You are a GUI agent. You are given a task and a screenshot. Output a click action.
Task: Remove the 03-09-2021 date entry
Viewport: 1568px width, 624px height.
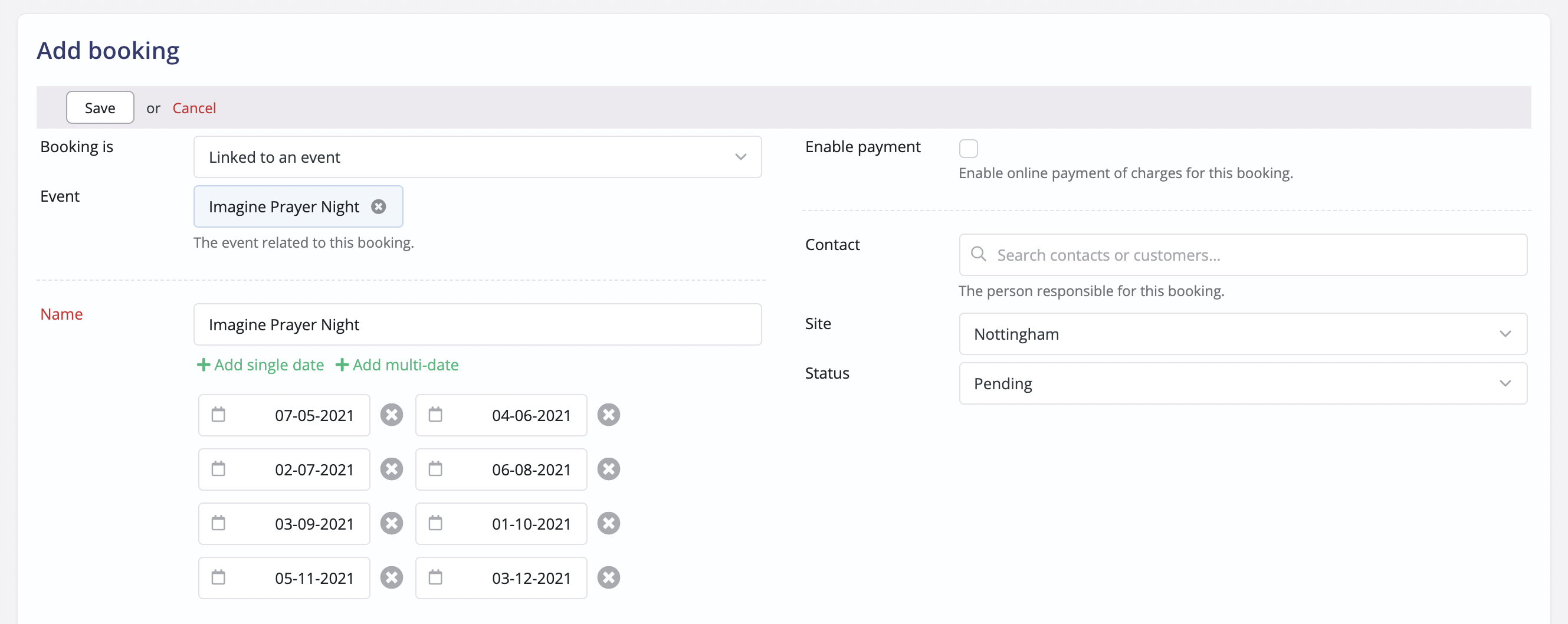click(x=391, y=523)
